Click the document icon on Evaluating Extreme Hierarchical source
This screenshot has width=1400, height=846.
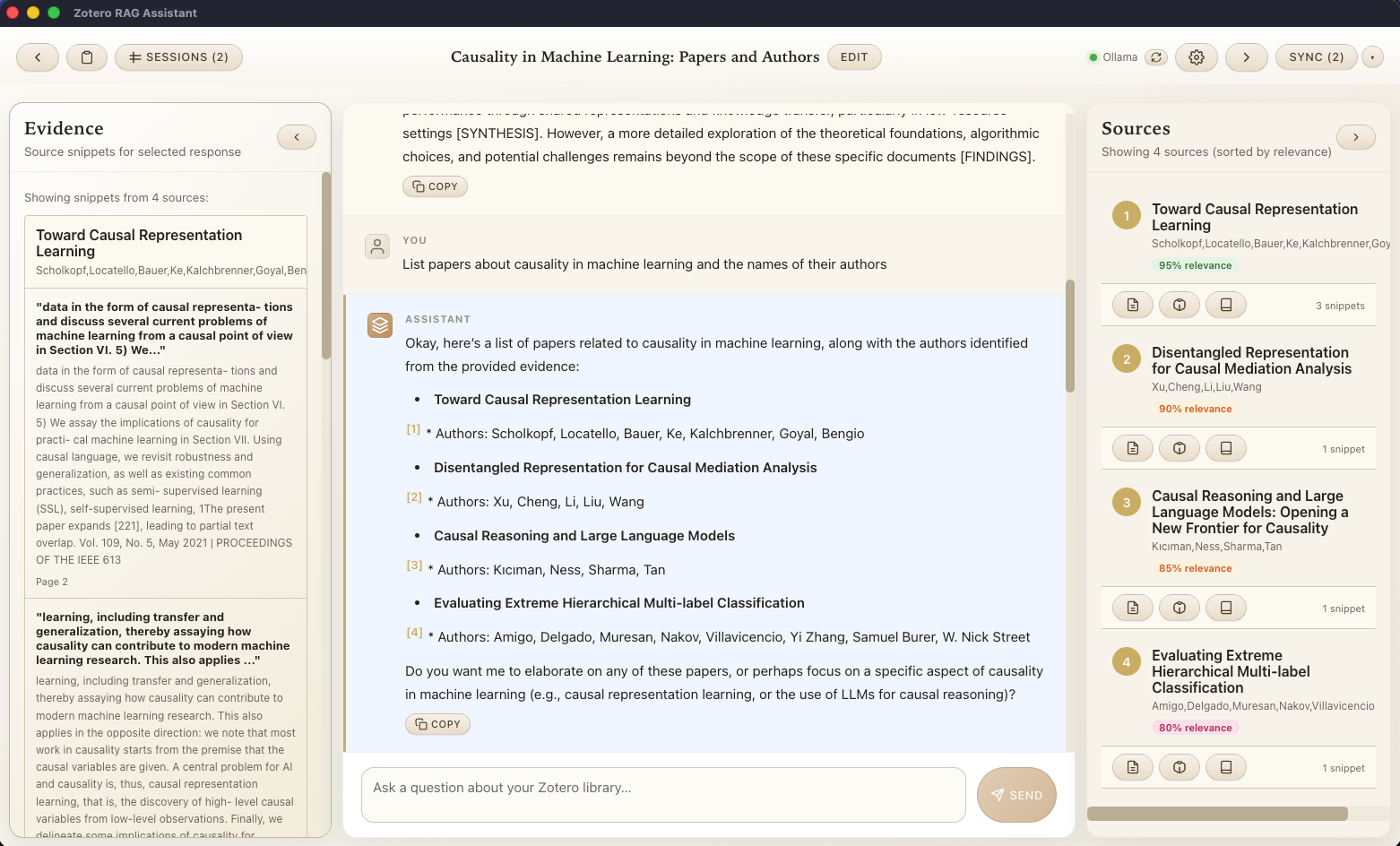click(x=1132, y=767)
